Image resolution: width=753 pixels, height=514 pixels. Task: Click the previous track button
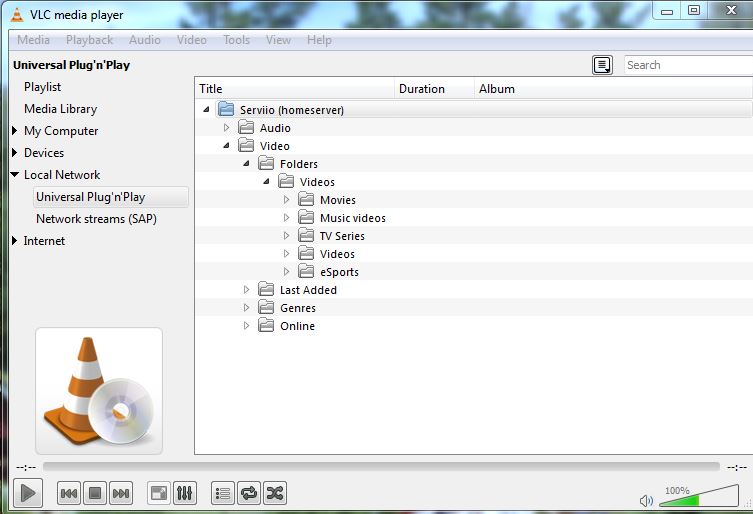point(69,493)
